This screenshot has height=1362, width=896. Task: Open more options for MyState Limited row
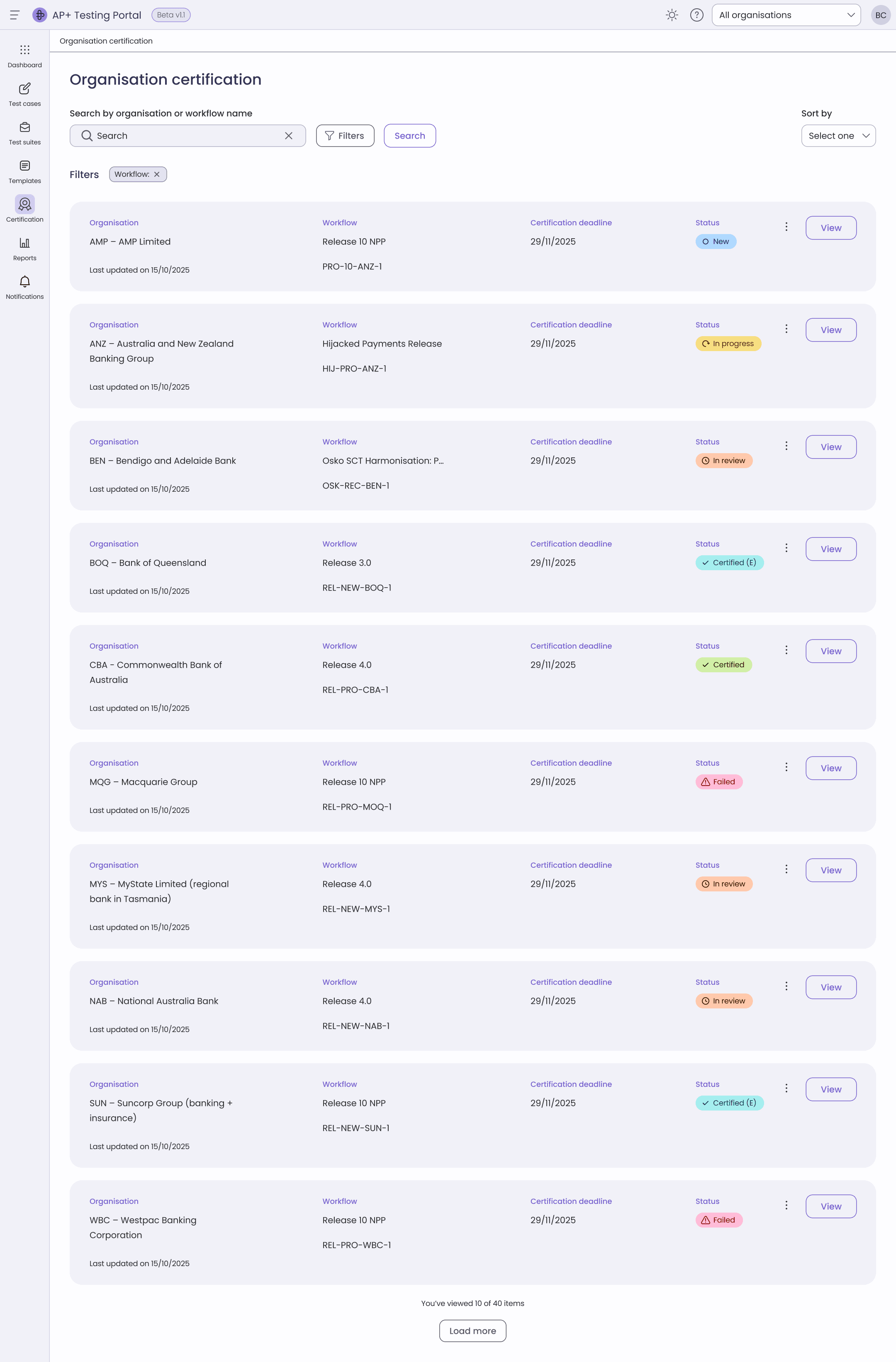pos(786,869)
